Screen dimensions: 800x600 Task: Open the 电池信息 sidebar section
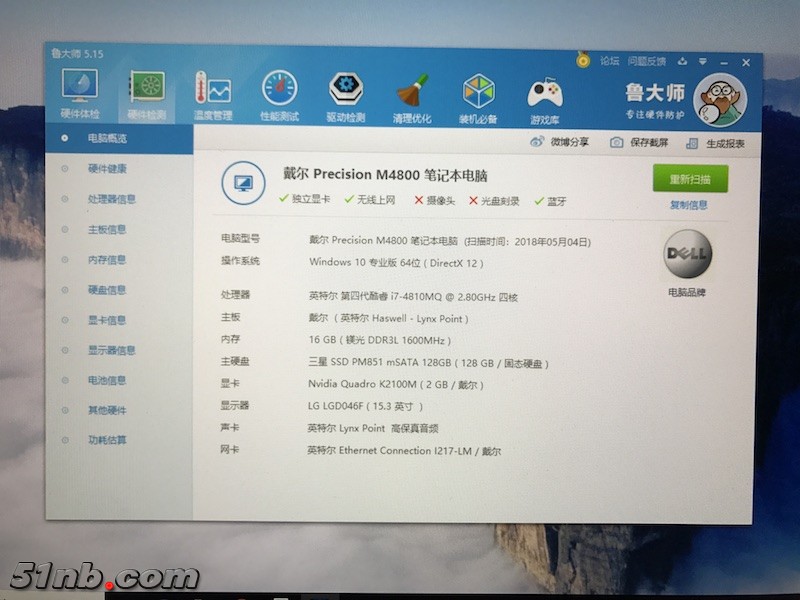pyautogui.click(x=107, y=380)
